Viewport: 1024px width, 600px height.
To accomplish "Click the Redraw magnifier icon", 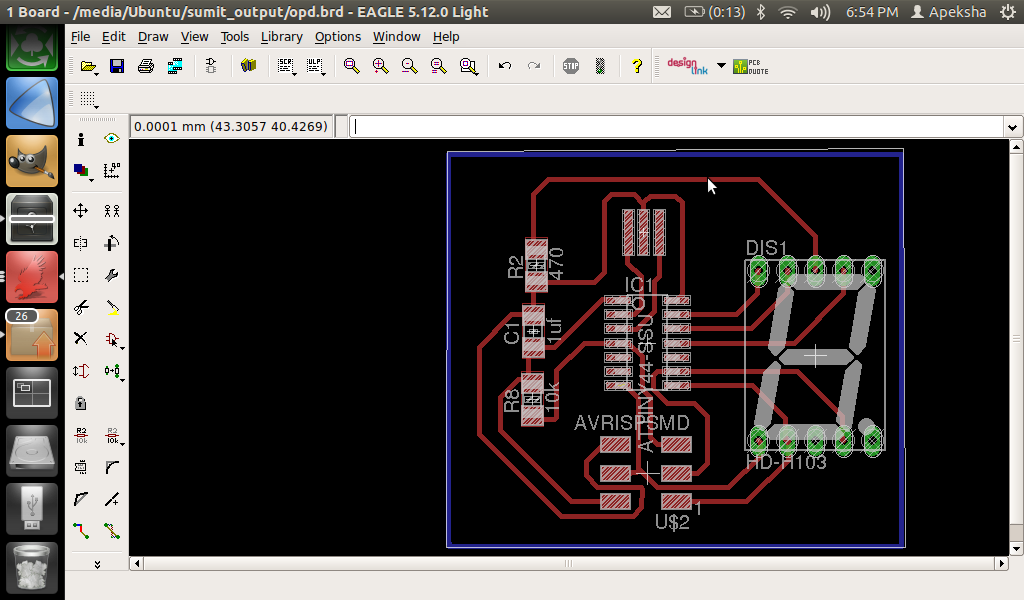I will pyautogui.click(x=438, y=66).
